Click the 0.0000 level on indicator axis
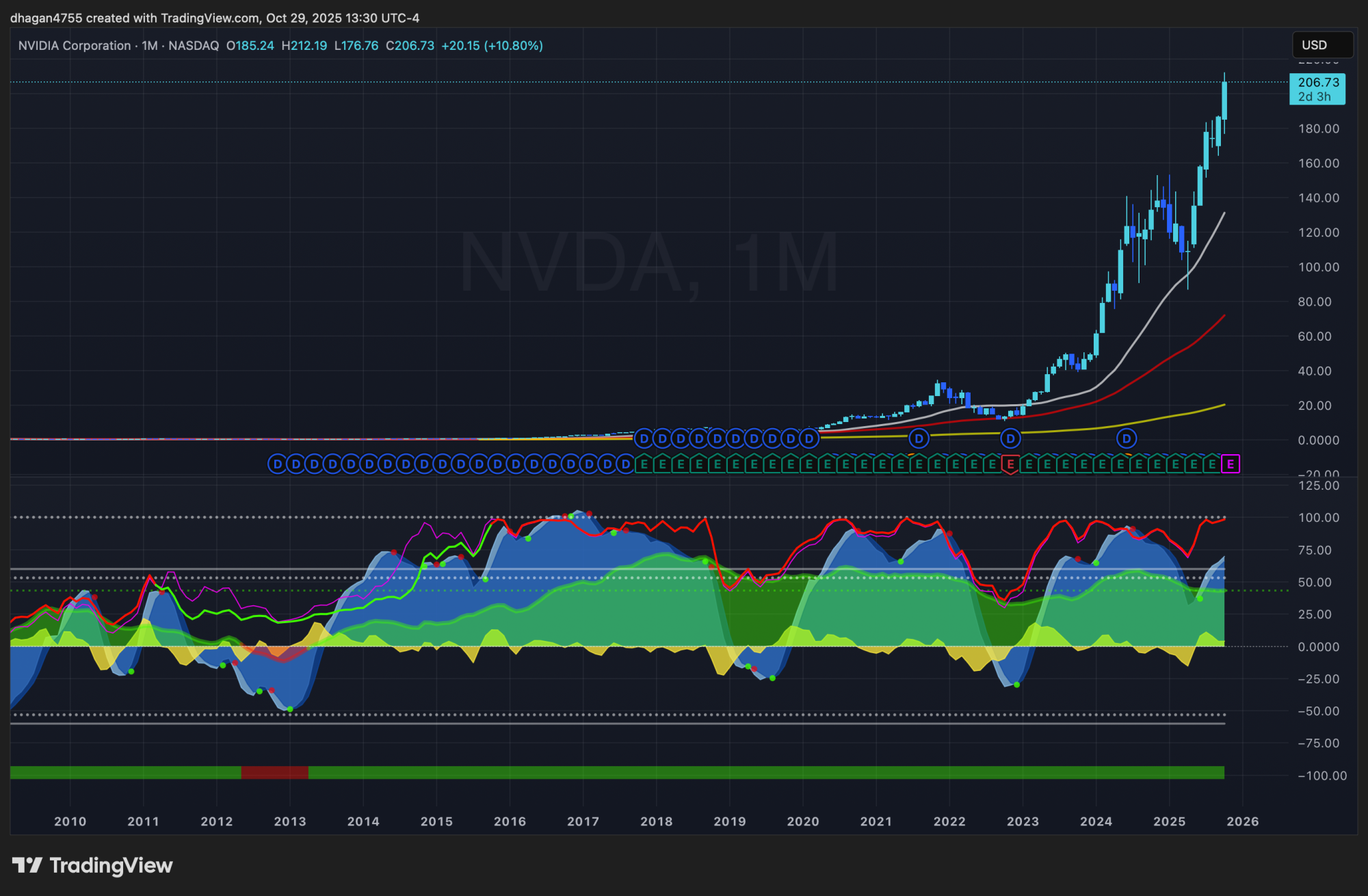 (x=1318, y=647)
